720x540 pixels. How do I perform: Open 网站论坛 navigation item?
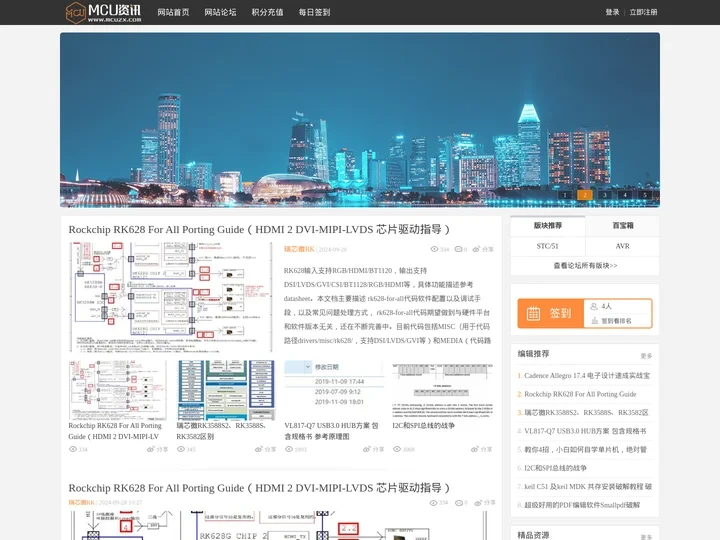coord(220,12)
